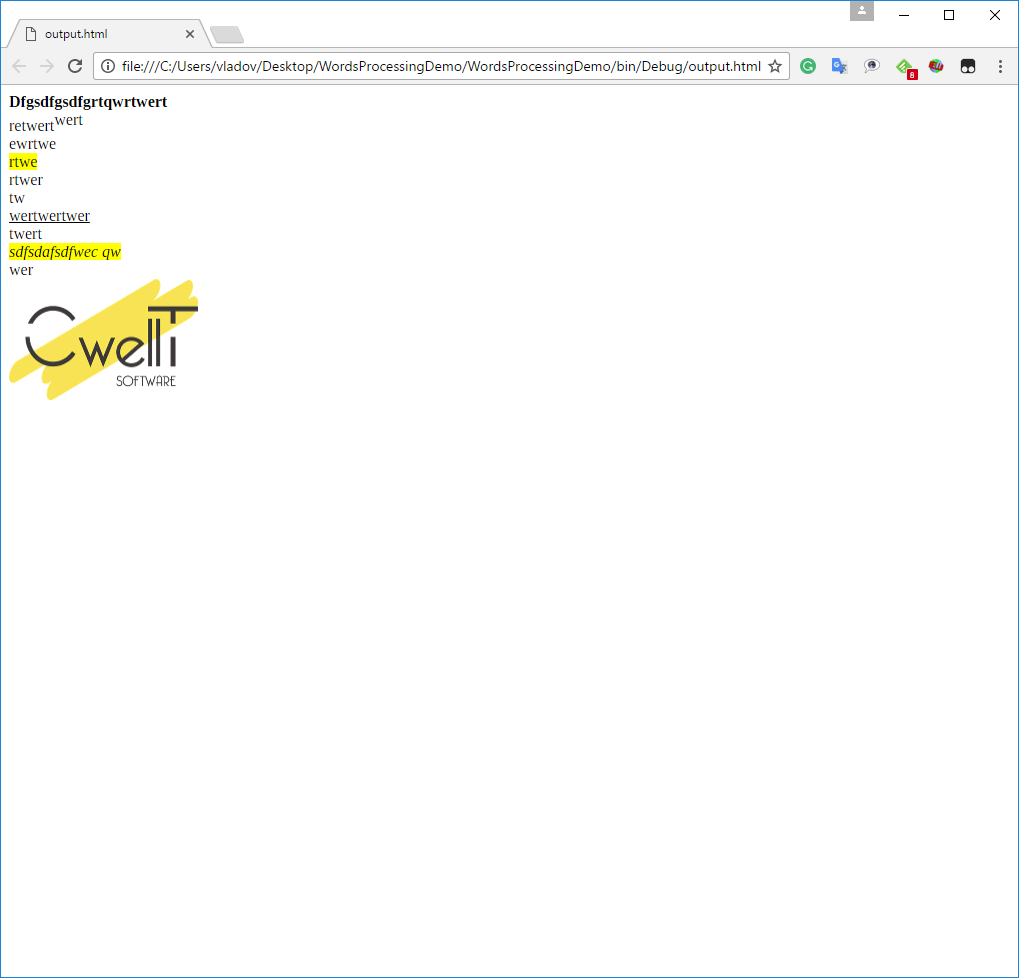The width and height of the screenshot is (1019, 978).
Task: Select the output.html tab
Action: [x=109, y=34]
